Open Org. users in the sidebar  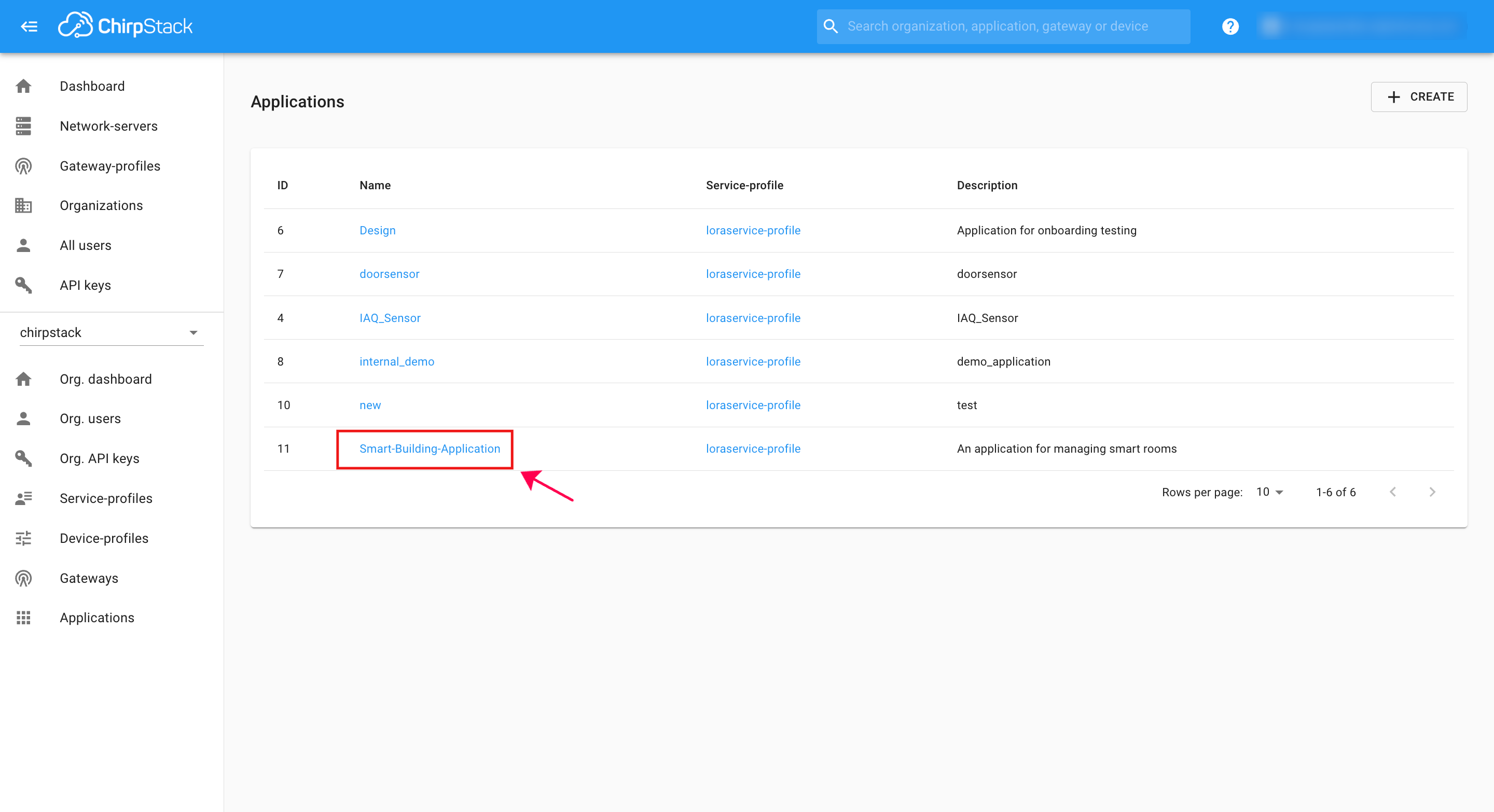click(90, 418)
